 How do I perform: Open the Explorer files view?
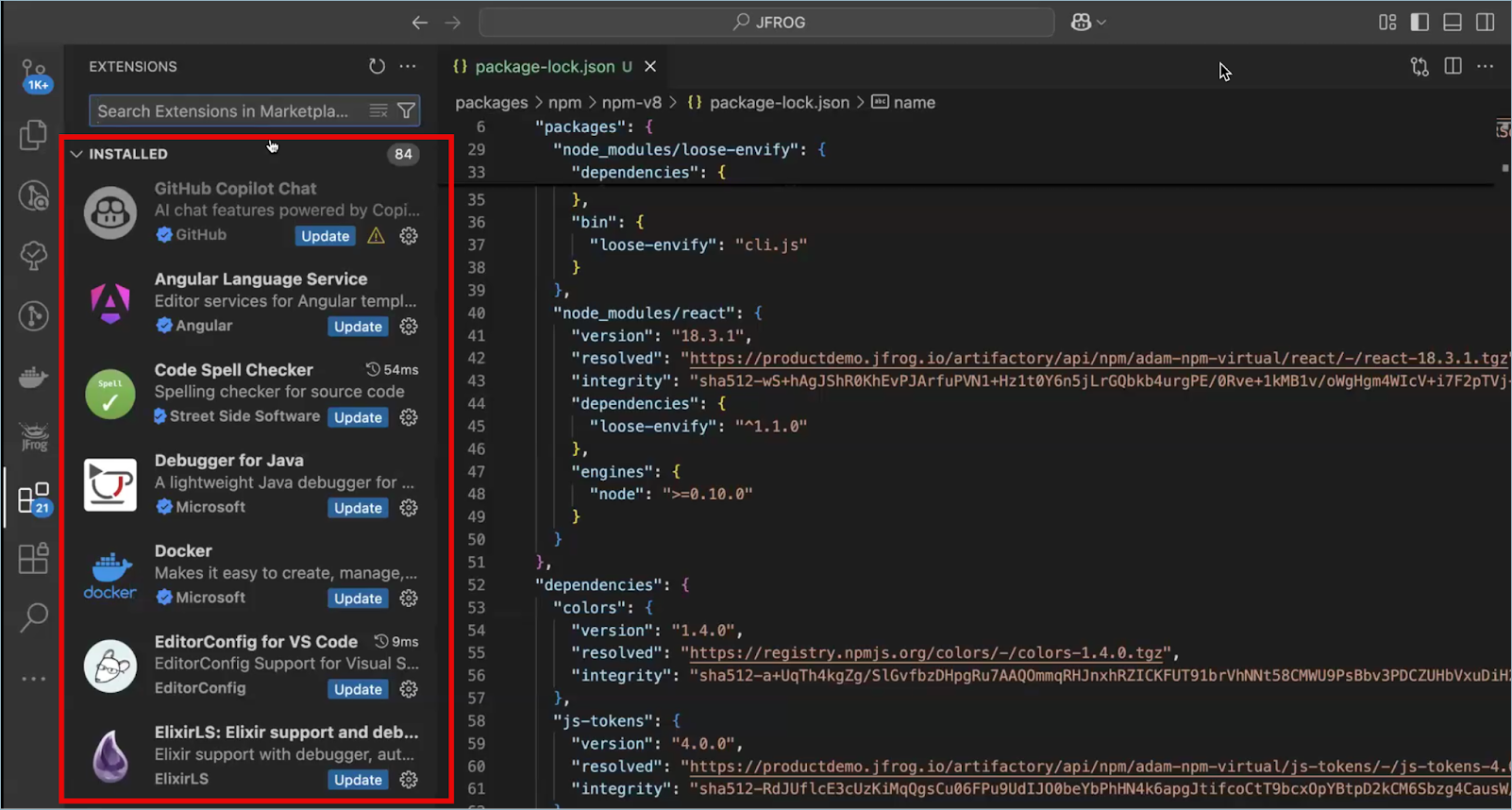click(x=34, y=135)
